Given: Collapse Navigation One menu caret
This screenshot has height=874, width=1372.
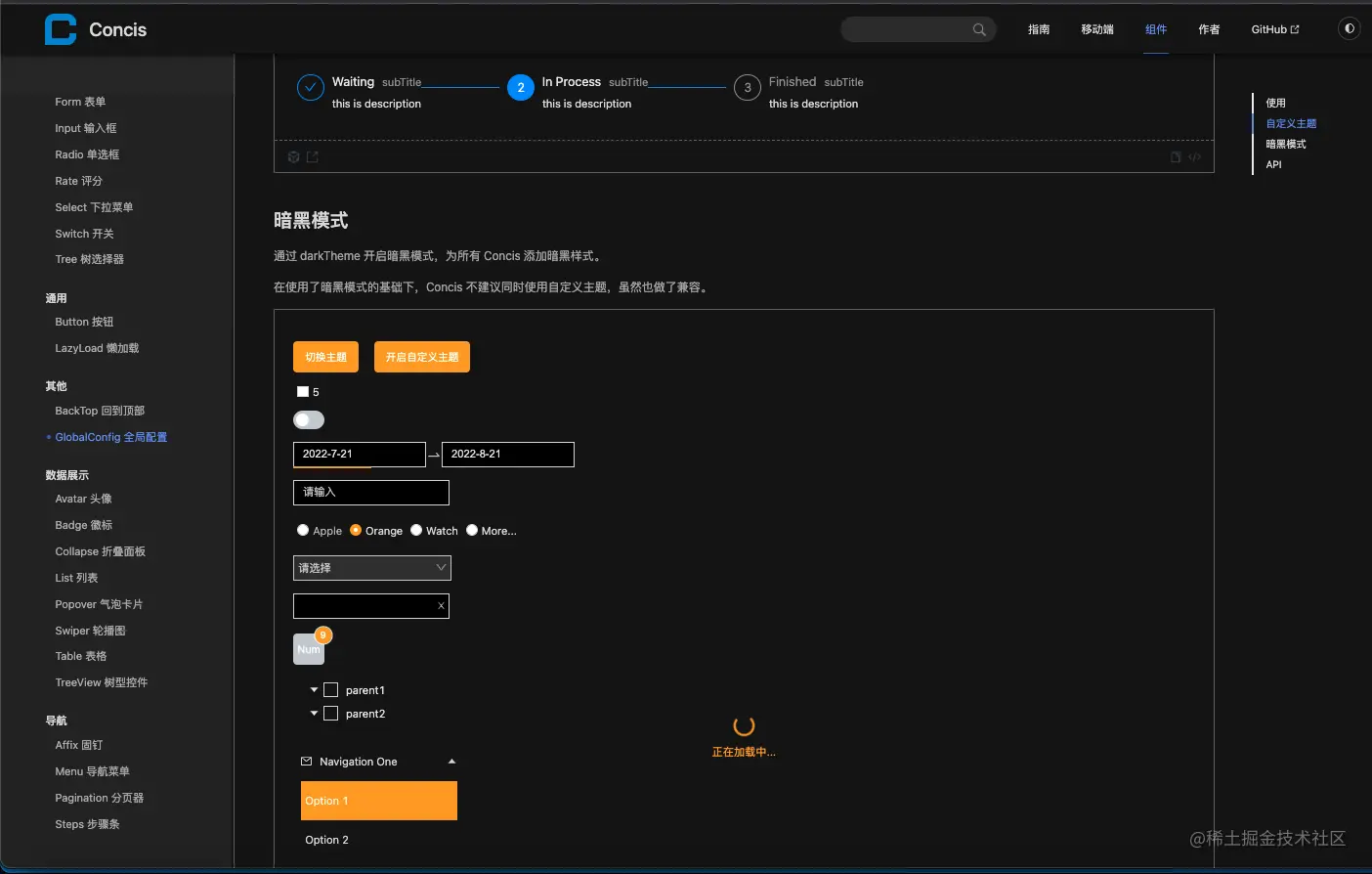Looking at the screenshot, I should point(451,762).
